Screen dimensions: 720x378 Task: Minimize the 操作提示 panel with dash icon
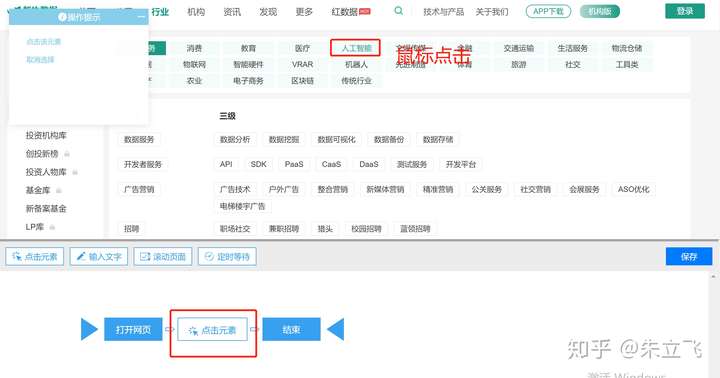pyautogui.click(x=141, y=17)
